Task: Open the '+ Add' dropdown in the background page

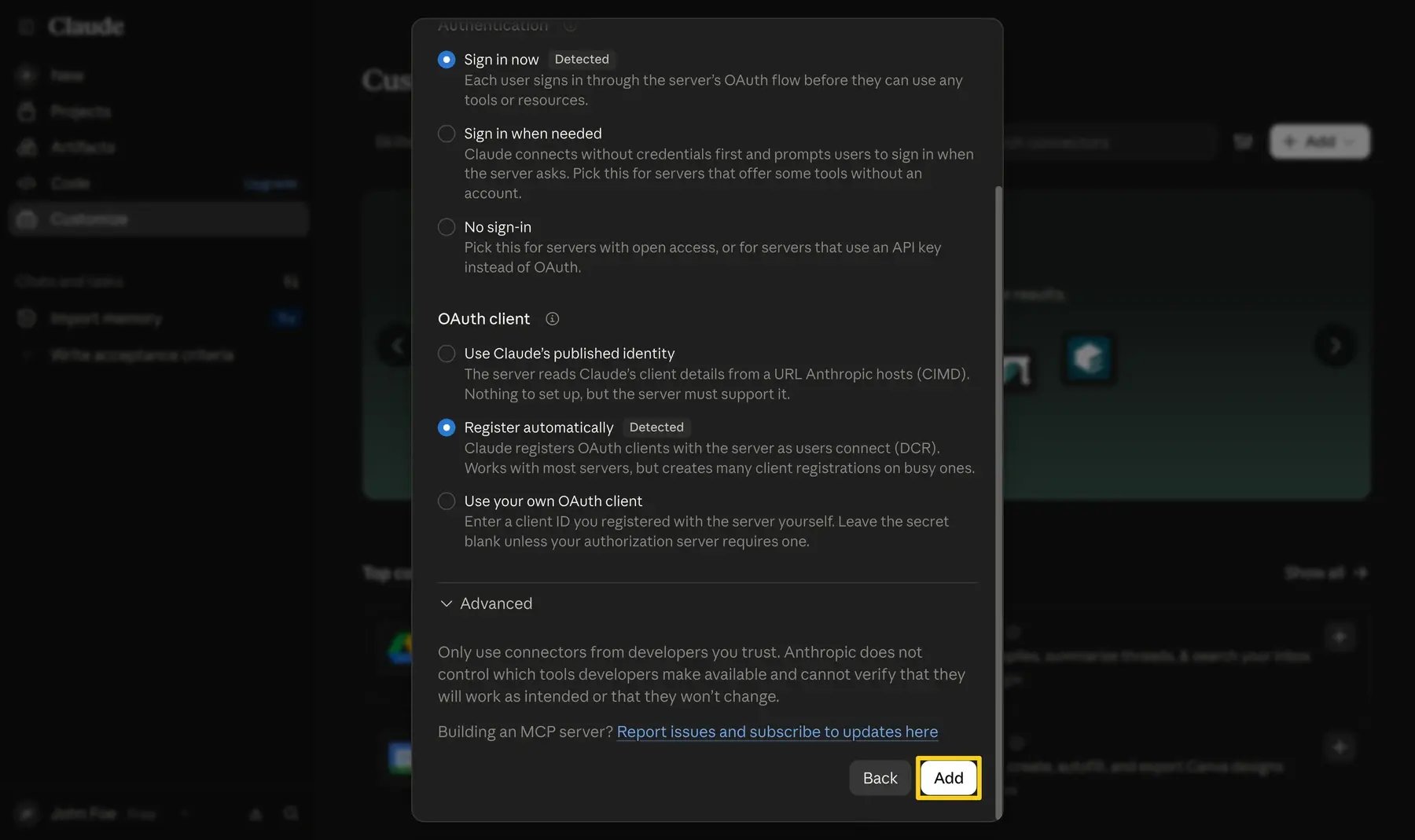Action: tap(1320, 142)
